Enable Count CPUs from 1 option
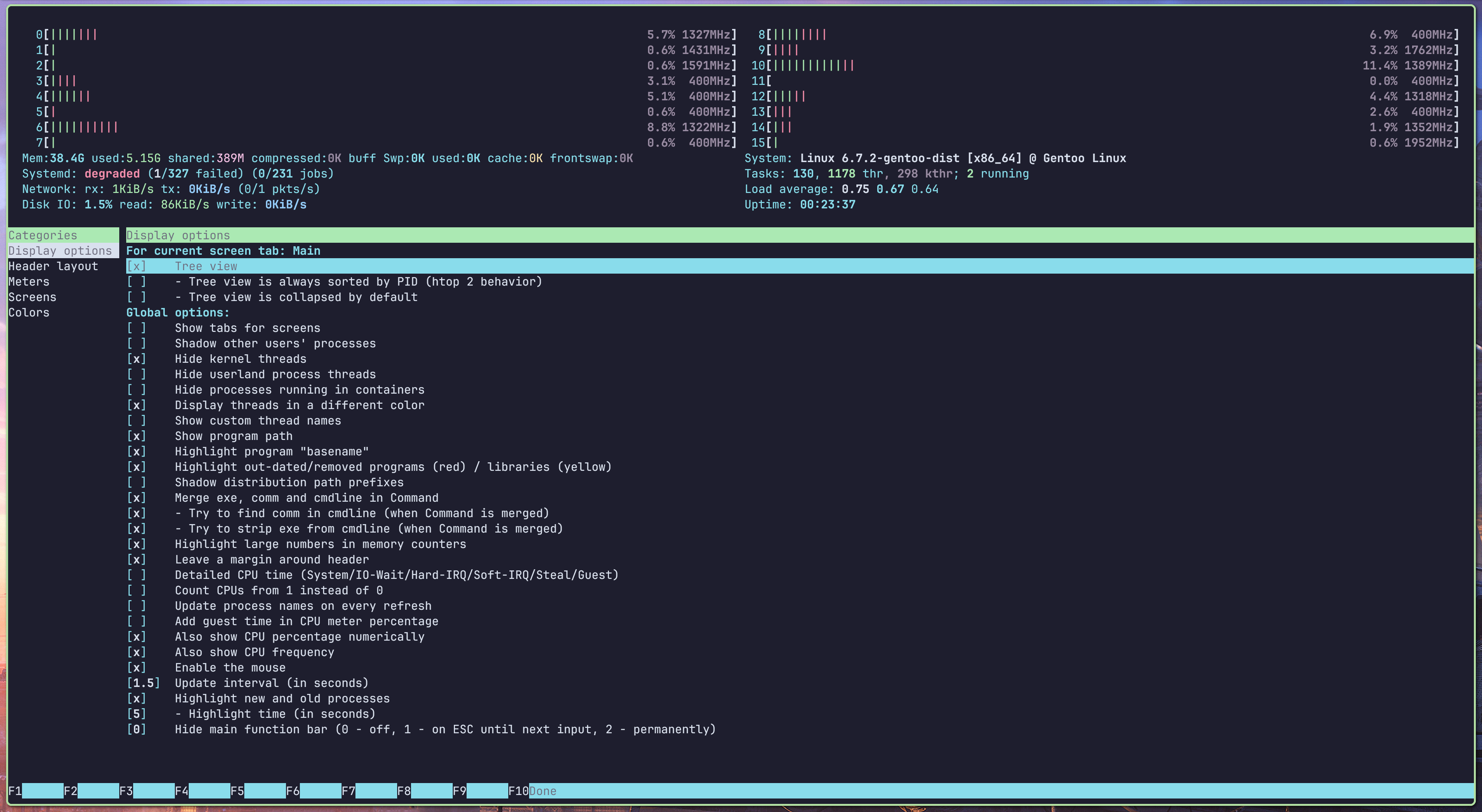The image size is (1482, 812). pyautogui.click(x=136, y=590)
